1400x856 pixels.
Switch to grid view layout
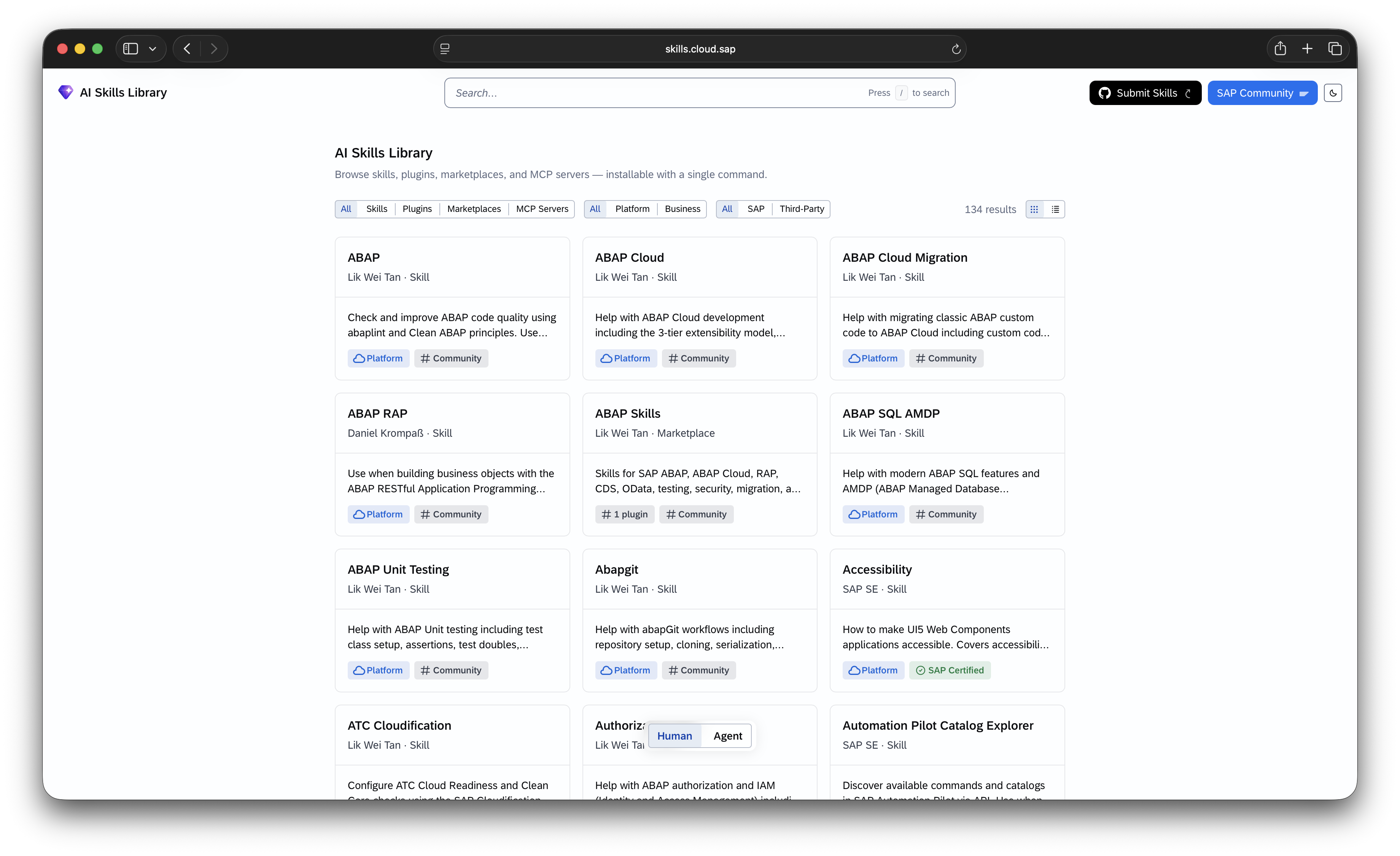[1035, 209]
